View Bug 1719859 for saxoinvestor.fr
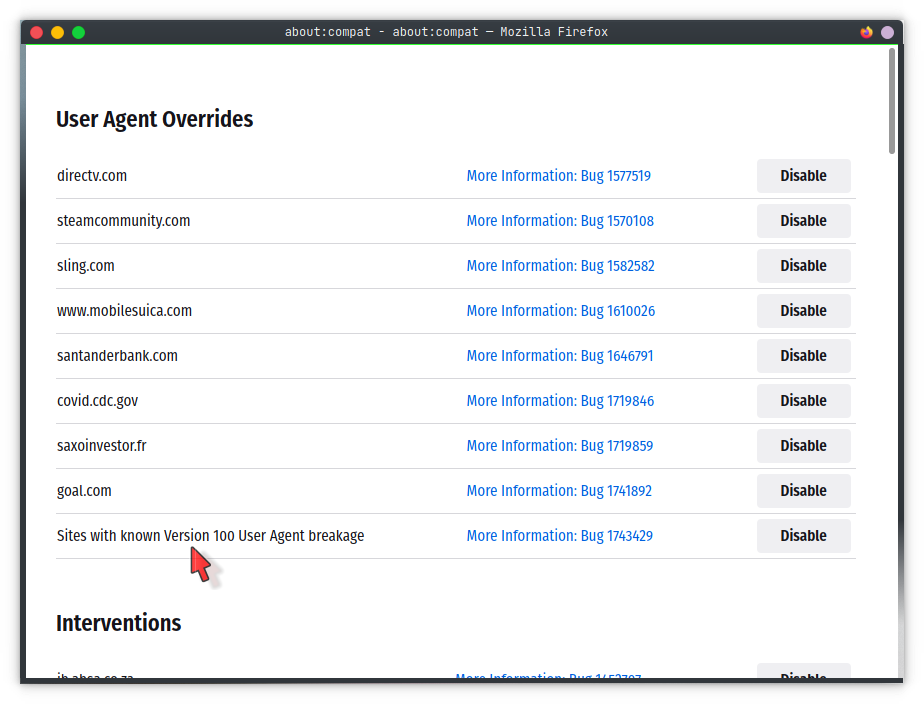Viewport: 924px width, 704px height. click(559, 446)
